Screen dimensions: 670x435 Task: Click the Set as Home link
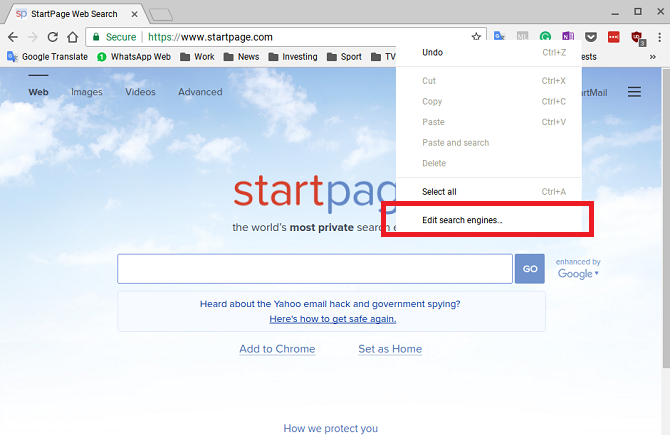point(390,349)
